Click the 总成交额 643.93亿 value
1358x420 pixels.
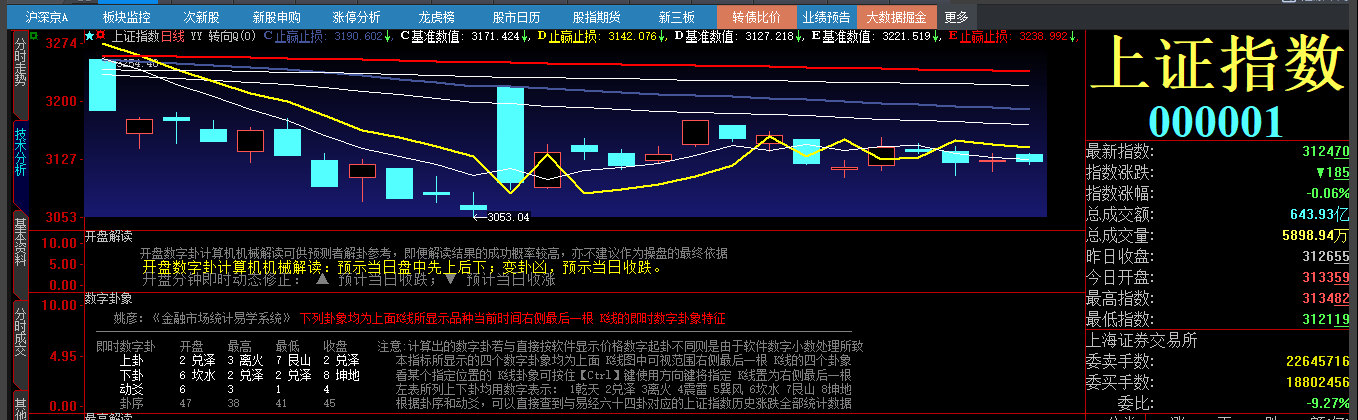pos(1320,214)
